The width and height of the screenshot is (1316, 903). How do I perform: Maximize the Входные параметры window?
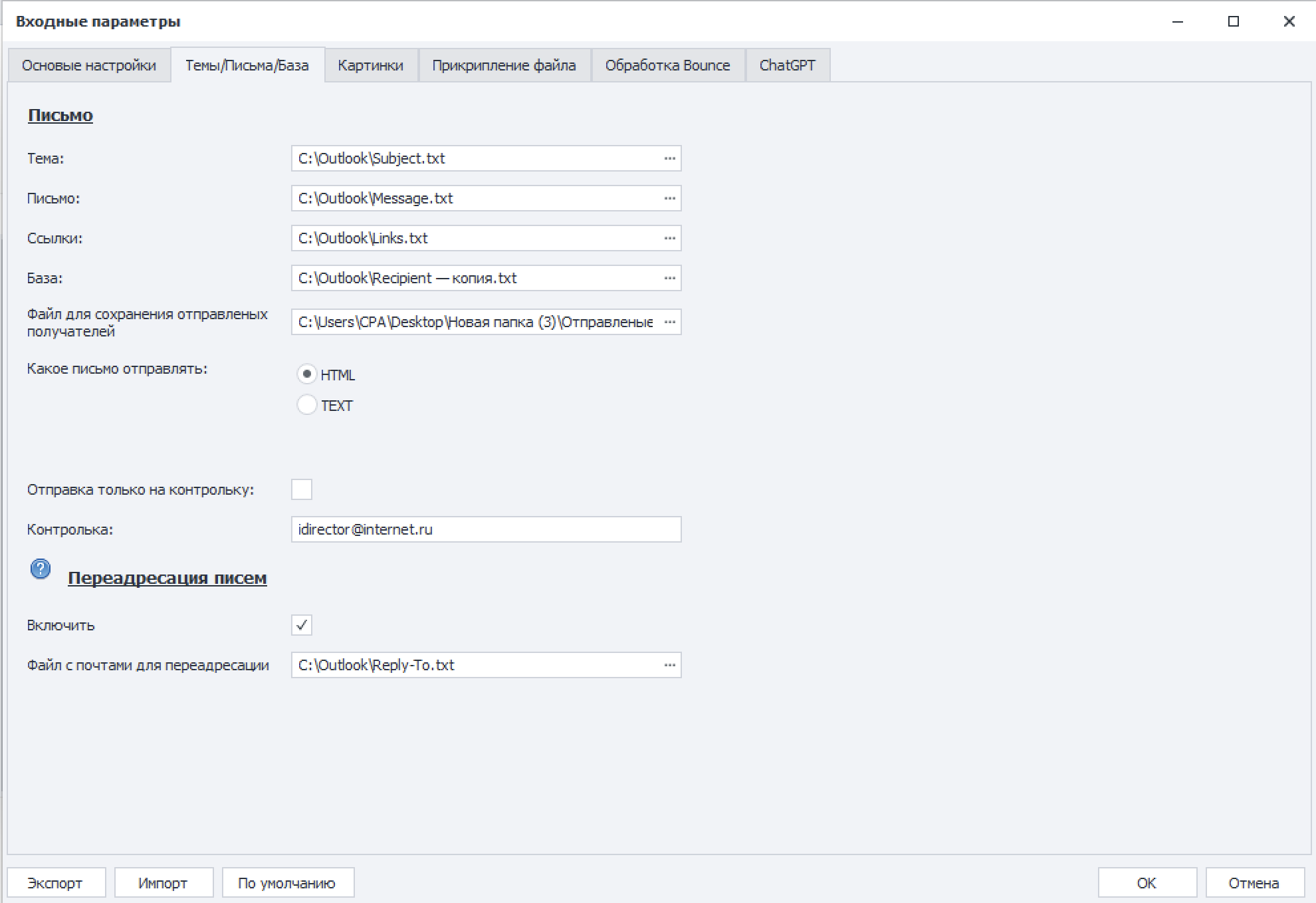pos(1234,21)
